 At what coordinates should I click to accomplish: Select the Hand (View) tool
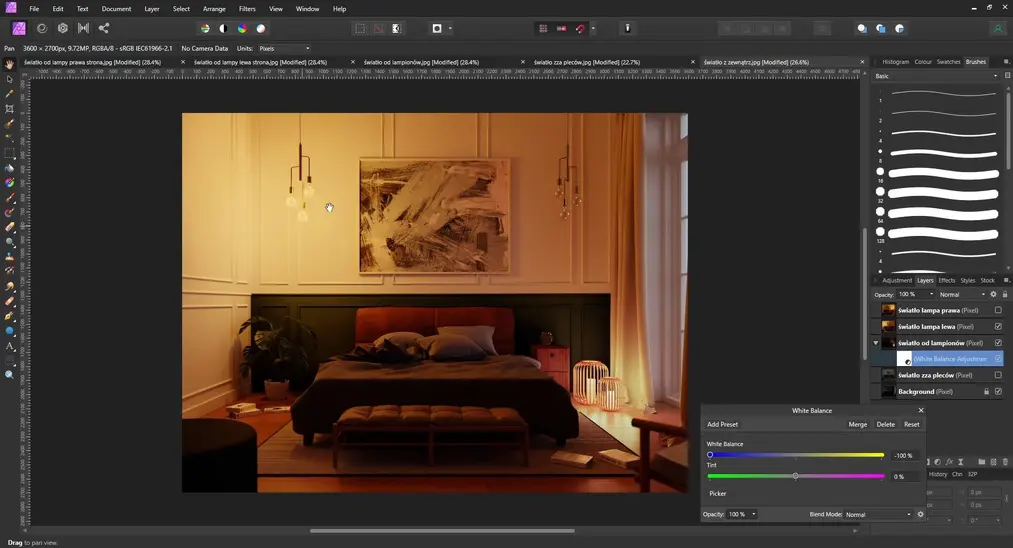(9, 64)
